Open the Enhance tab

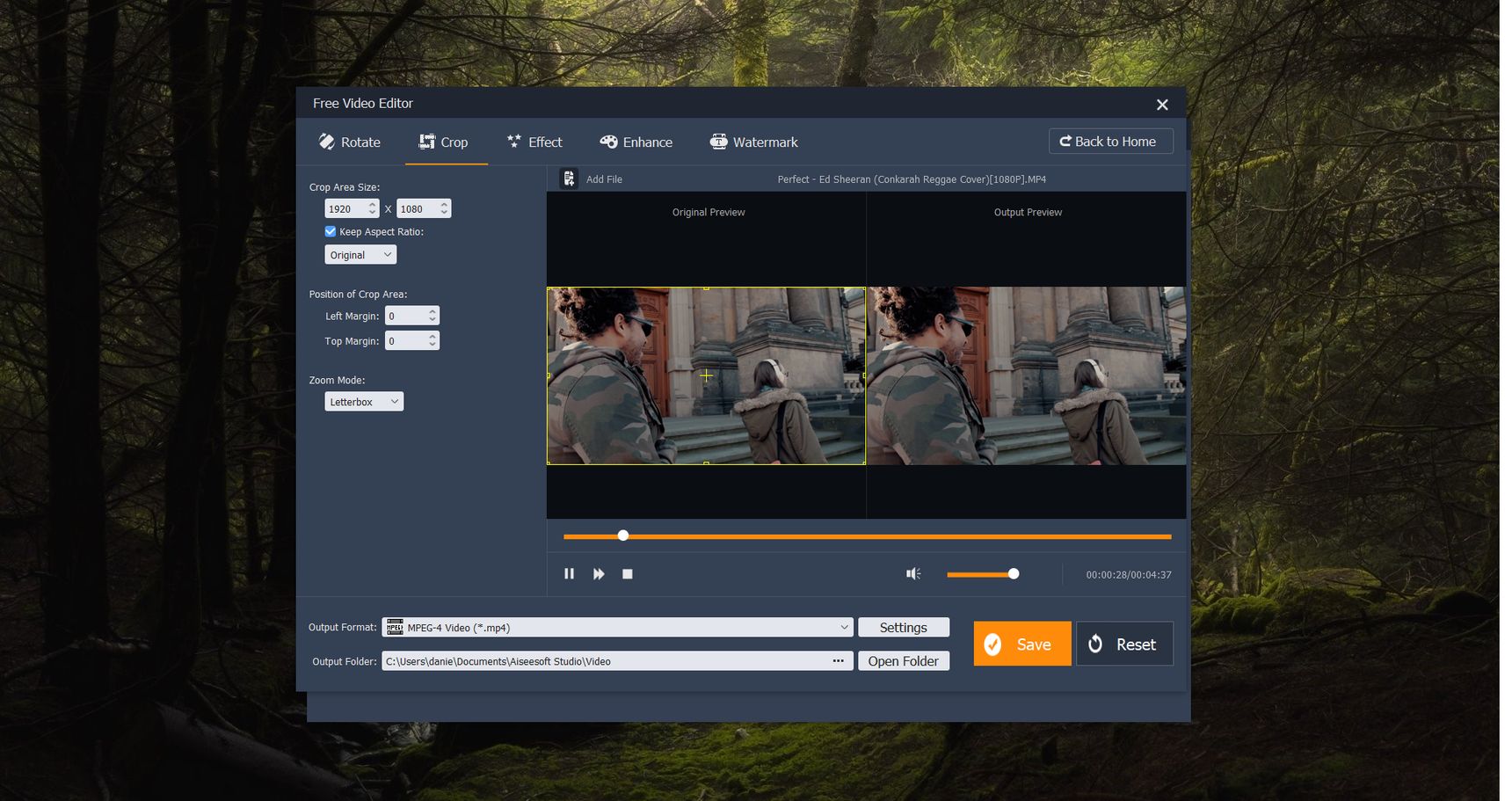tap(636, 142)
